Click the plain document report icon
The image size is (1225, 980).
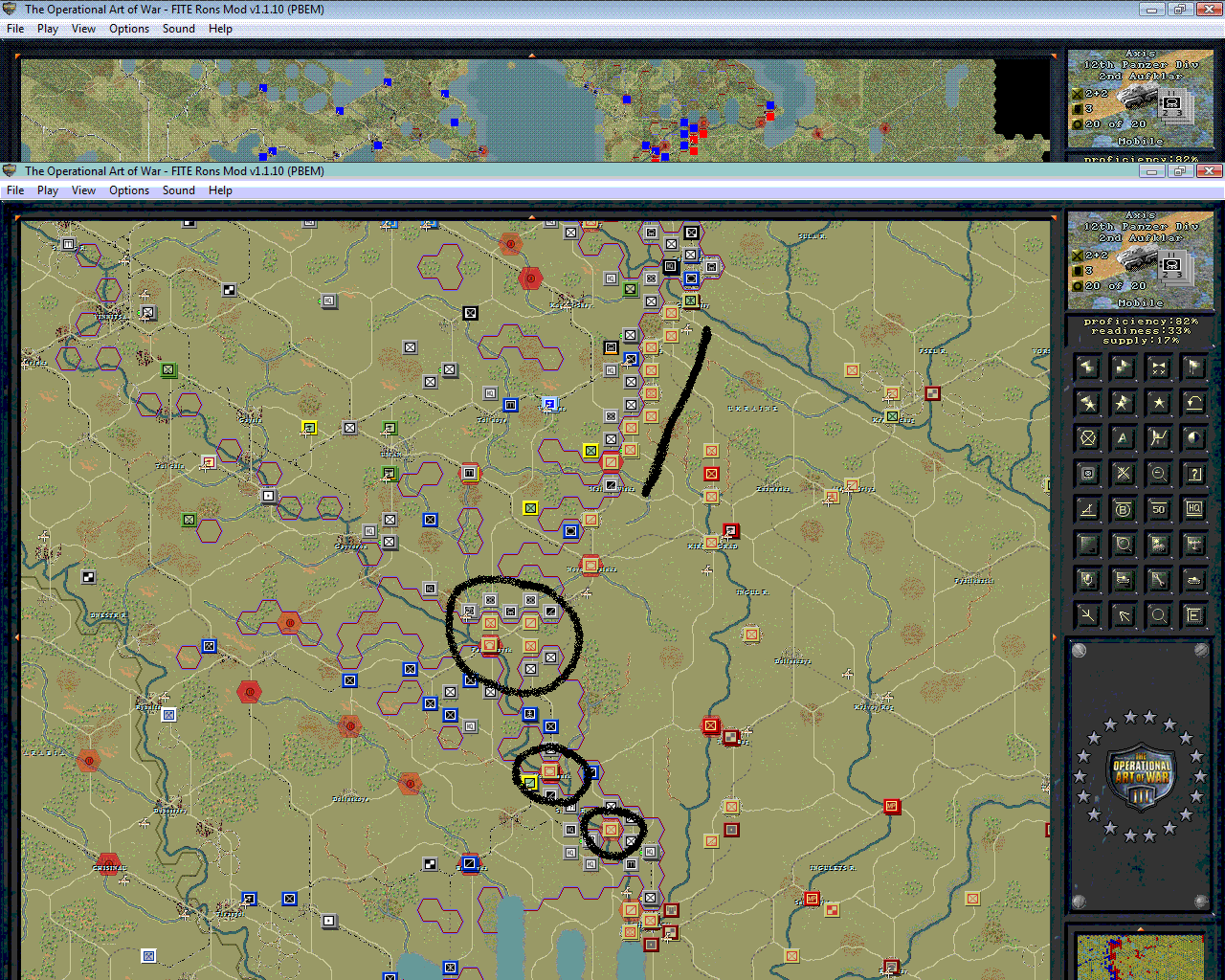point(1088,545)
